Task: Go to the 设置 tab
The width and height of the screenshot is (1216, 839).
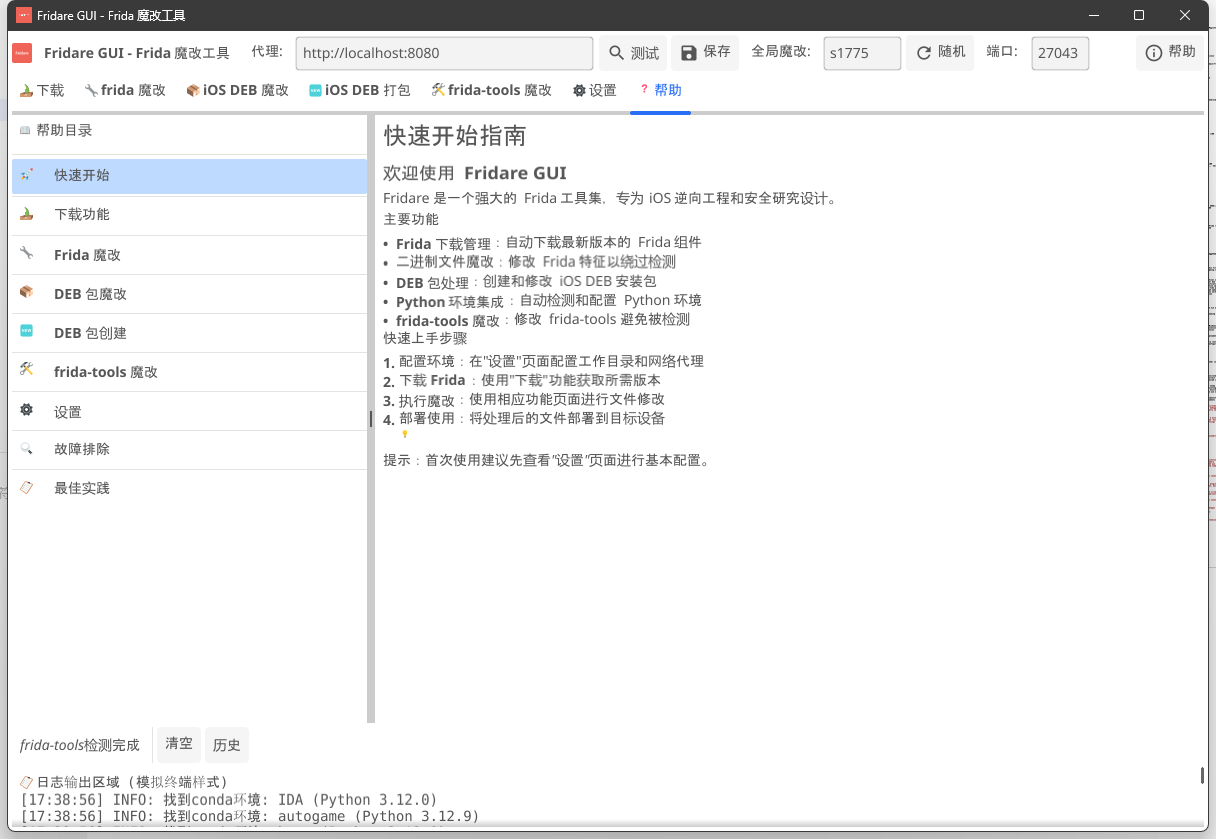Action: pyautogui.click(x=595, y=90)
